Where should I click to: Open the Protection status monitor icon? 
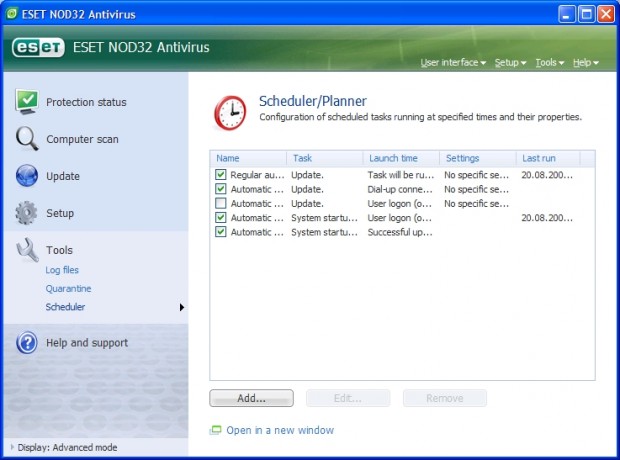pos(26,102)
